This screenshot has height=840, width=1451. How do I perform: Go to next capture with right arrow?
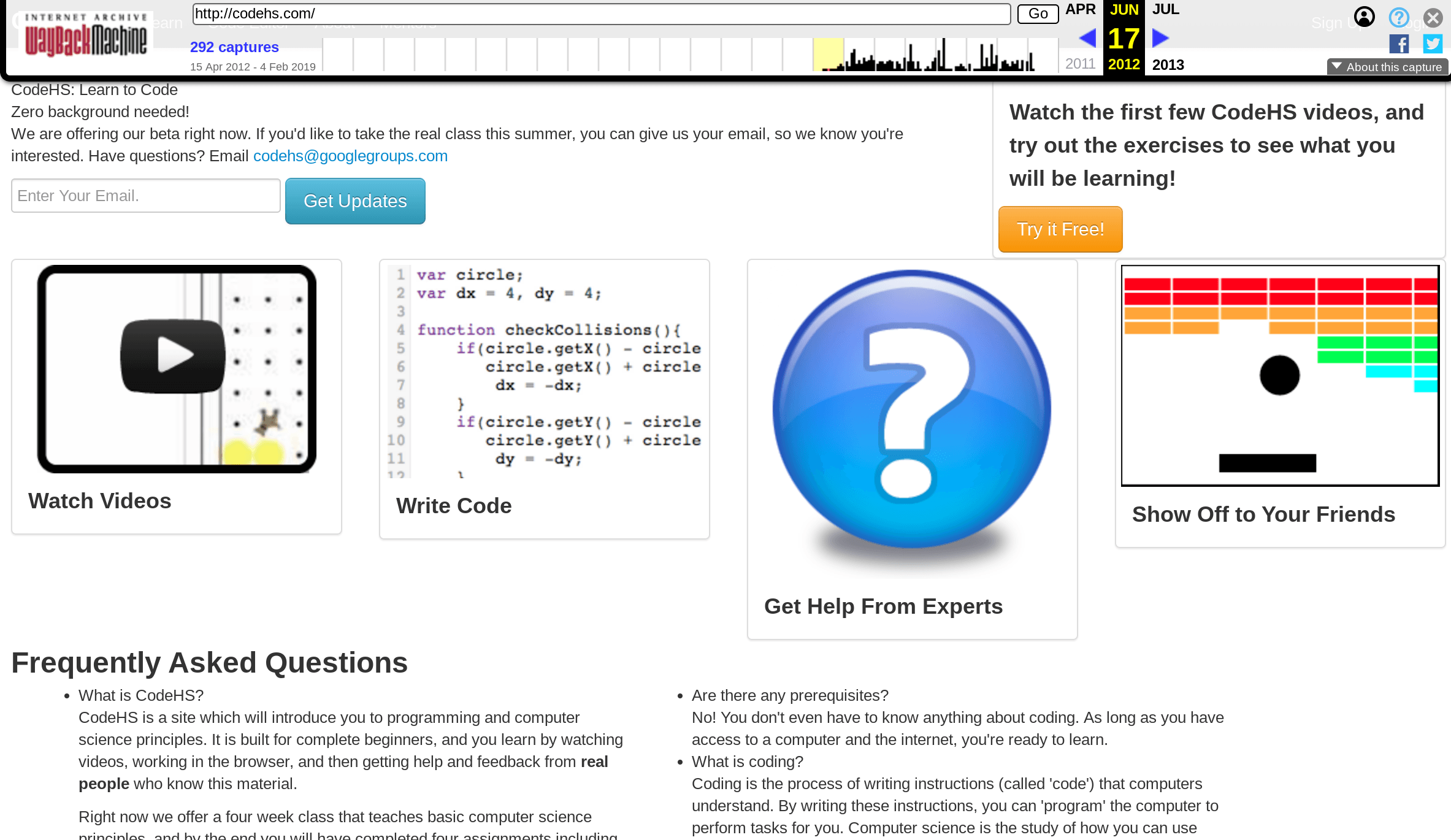pyautogui.click(x=1160, y=38)
